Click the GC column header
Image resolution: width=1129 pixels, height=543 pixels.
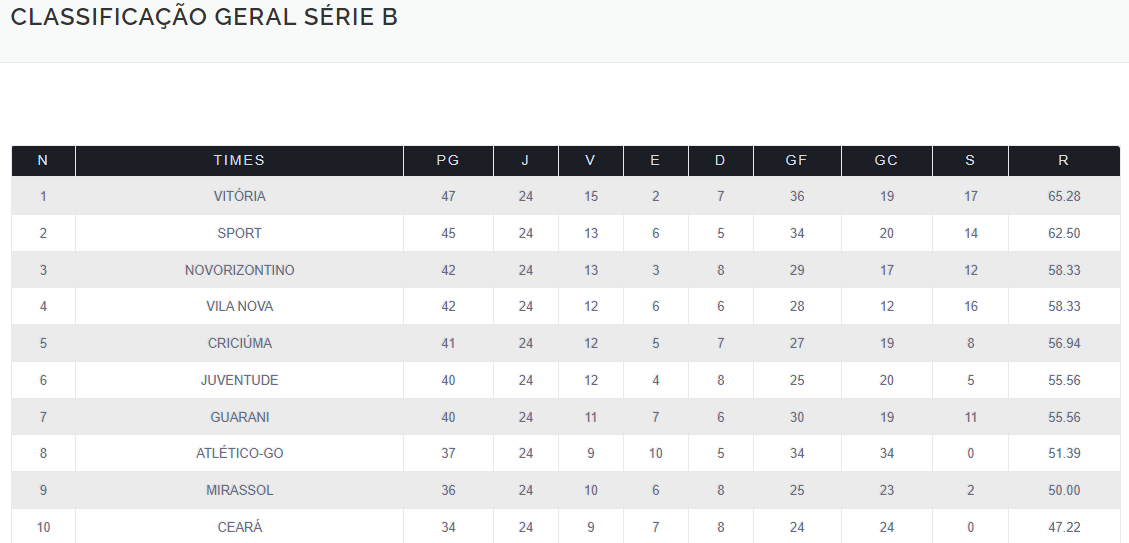click(886, 160)
